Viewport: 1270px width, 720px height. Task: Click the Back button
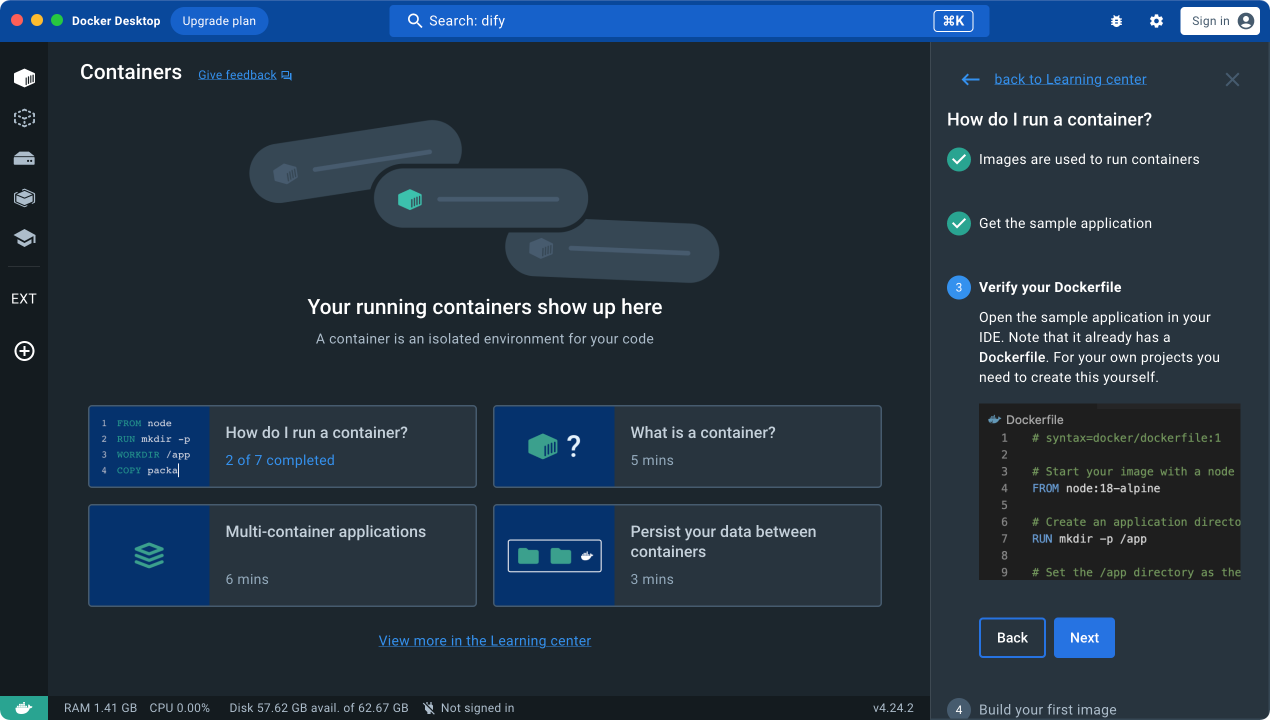(x=1012, y=638)
